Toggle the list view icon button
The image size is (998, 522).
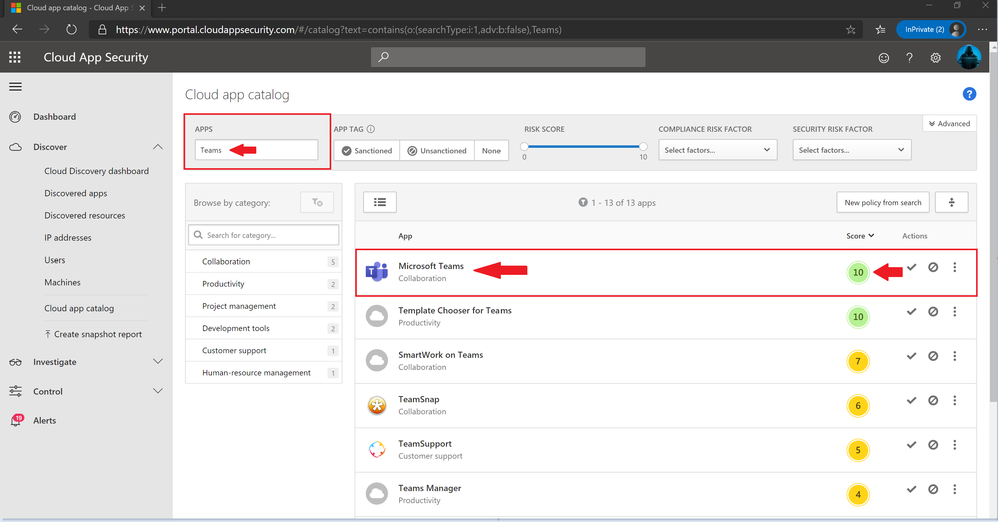tap(380, 202)
